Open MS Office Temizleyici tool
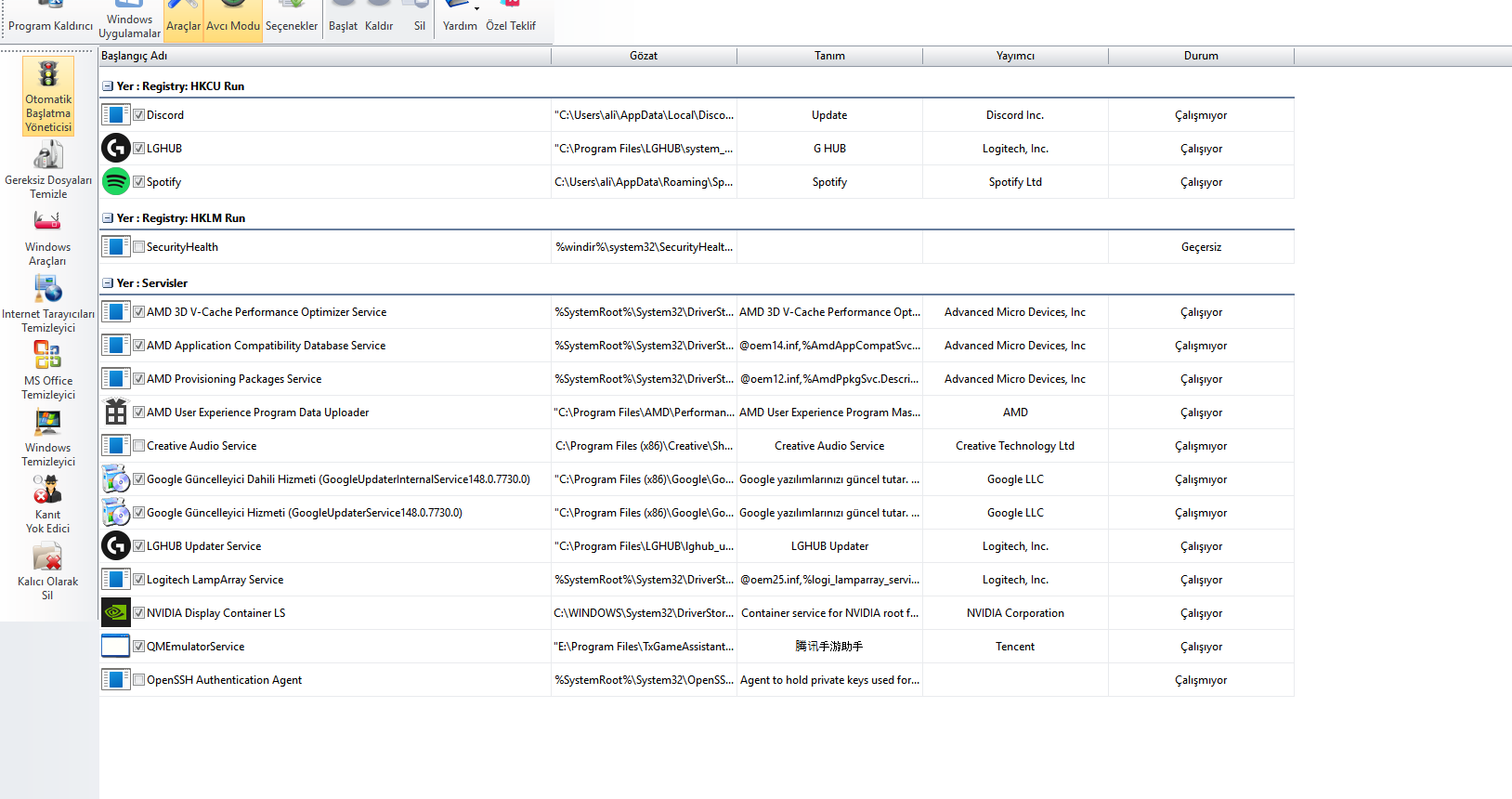The width and height of the screenshot is (1512, 799). 48,371
